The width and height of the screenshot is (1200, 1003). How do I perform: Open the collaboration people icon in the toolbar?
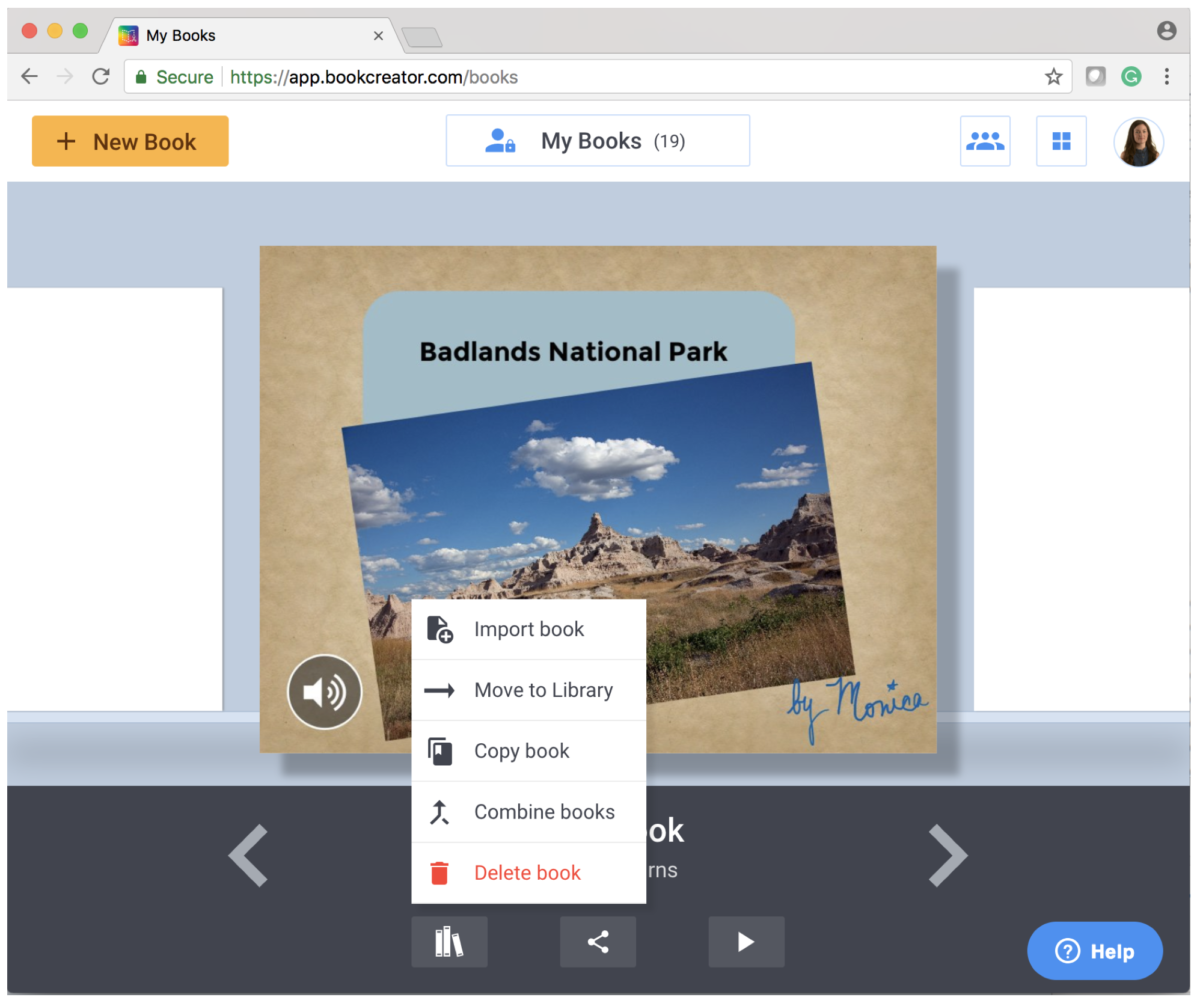click(985, 141)
